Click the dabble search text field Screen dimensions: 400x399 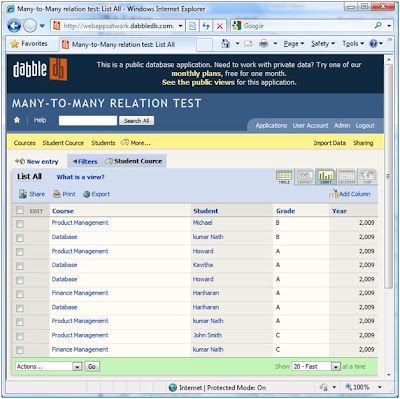[88, 120]
